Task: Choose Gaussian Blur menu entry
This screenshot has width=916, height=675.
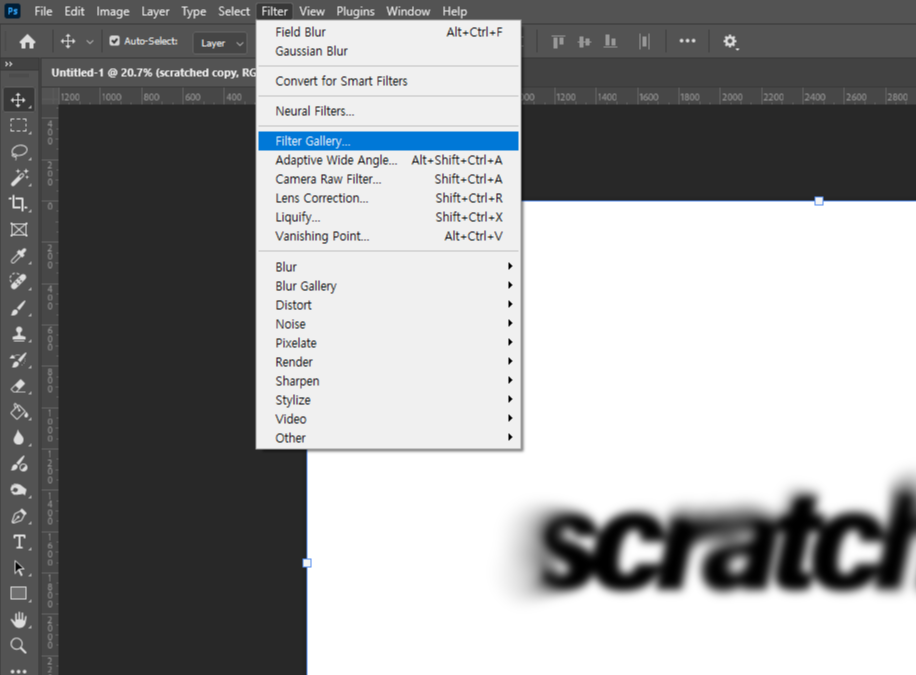Action: (388, 51)
